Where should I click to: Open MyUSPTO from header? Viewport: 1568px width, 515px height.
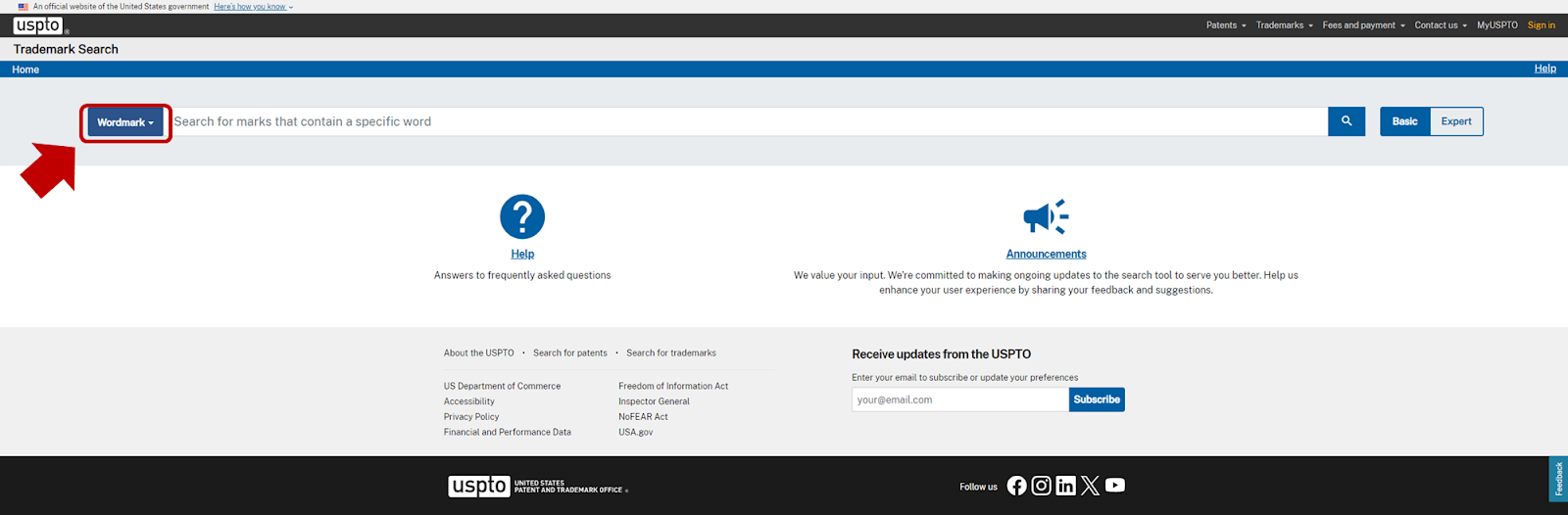1497,25
